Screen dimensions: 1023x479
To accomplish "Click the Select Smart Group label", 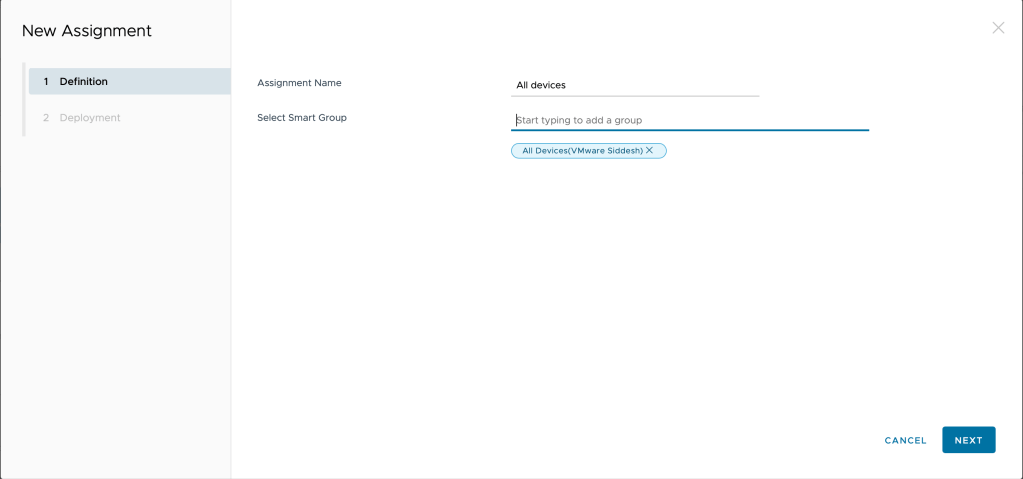I will [x=302, y=118].
